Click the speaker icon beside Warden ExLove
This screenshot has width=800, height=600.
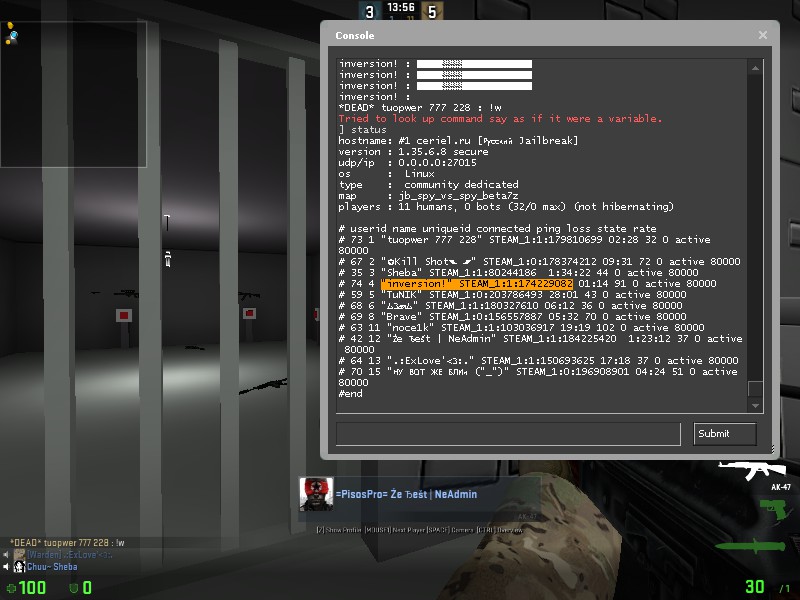click(x=6, y=555)
